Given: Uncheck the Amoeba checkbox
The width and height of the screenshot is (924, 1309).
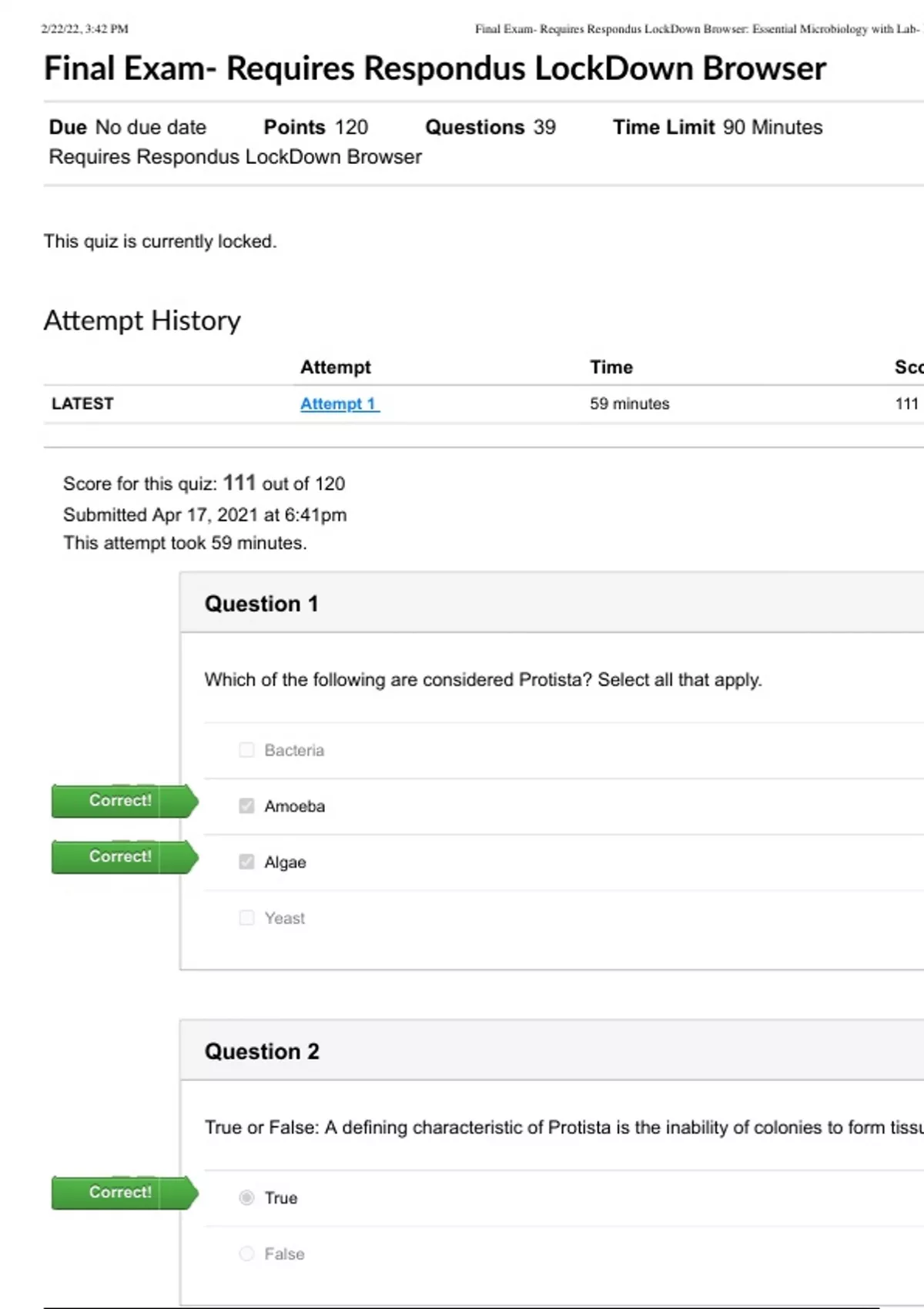Looking at the screenshot, I should click(246, 806).
